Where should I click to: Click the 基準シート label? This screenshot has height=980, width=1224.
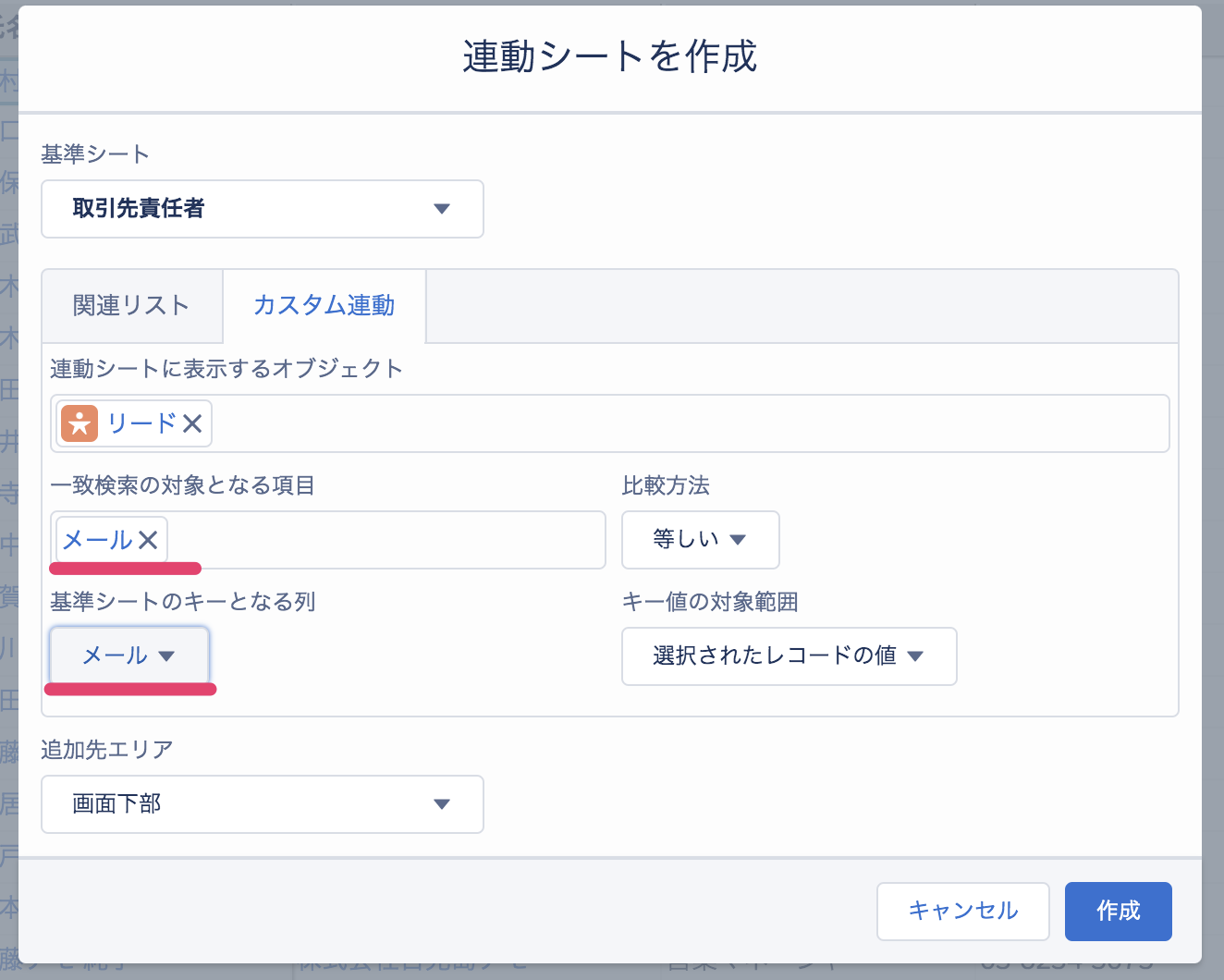pos(95,154)
